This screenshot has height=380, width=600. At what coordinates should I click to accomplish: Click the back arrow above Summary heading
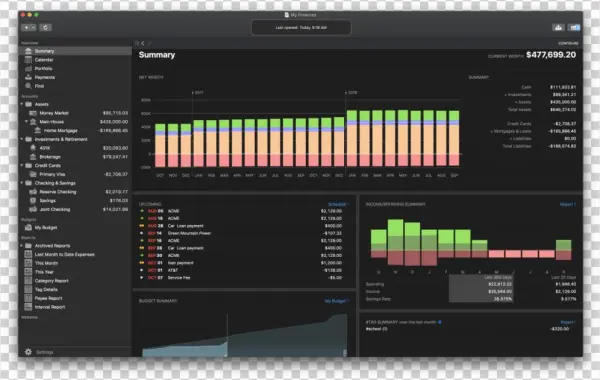[143, 43]
